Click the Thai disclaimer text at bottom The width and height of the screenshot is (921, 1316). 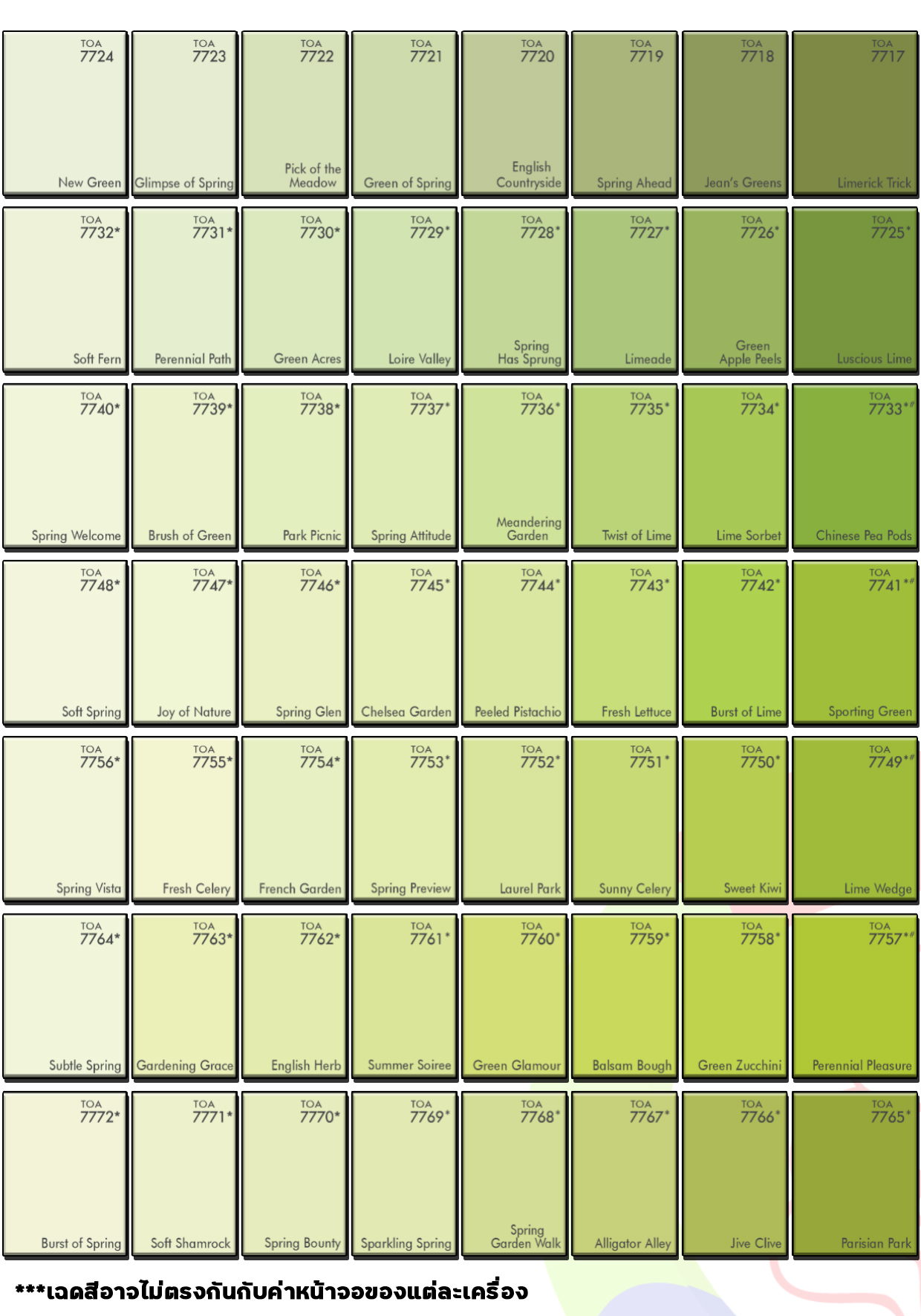point(271,1291)
